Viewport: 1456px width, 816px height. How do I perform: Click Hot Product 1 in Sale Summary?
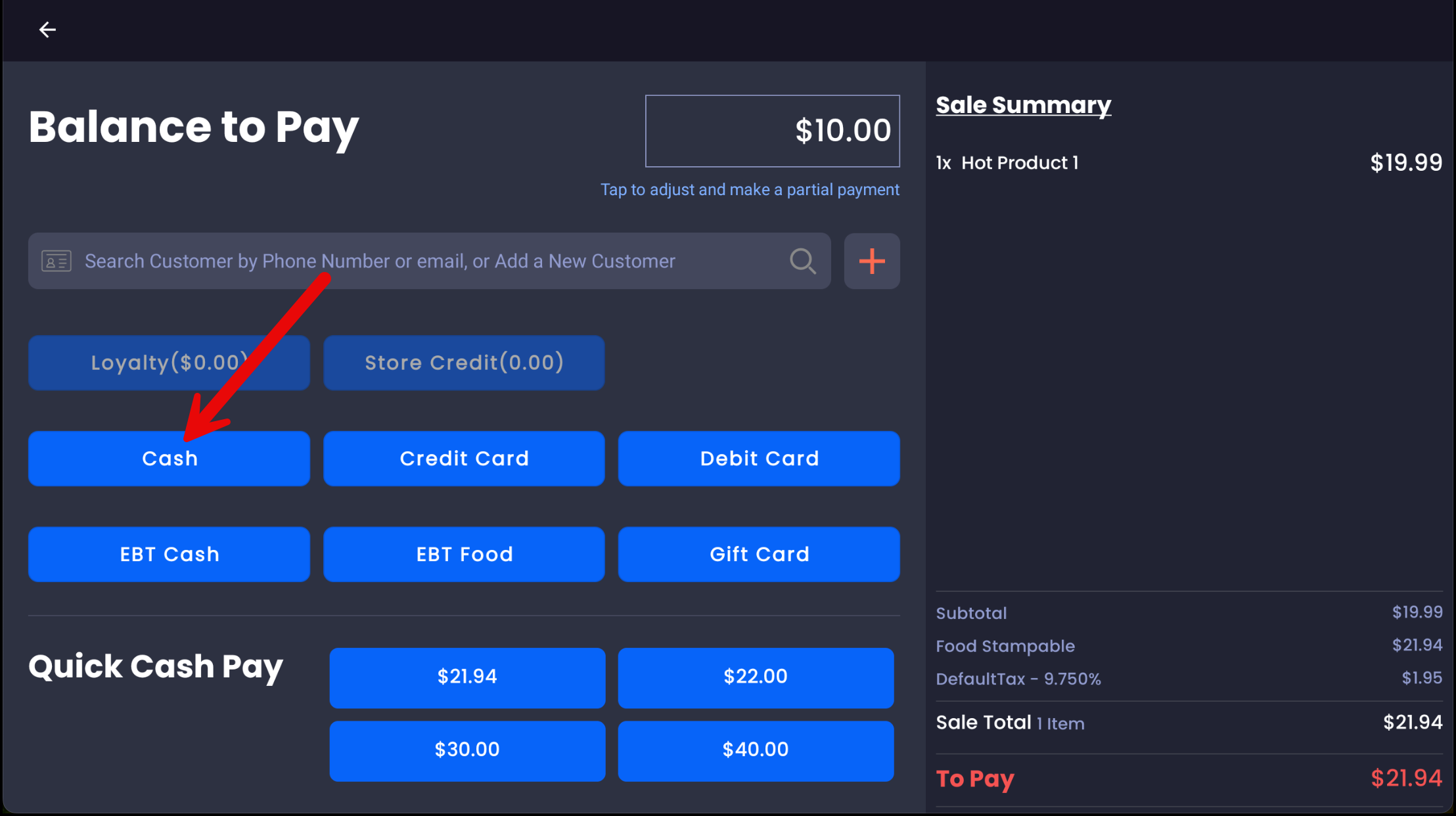(x=1020, y=163)
